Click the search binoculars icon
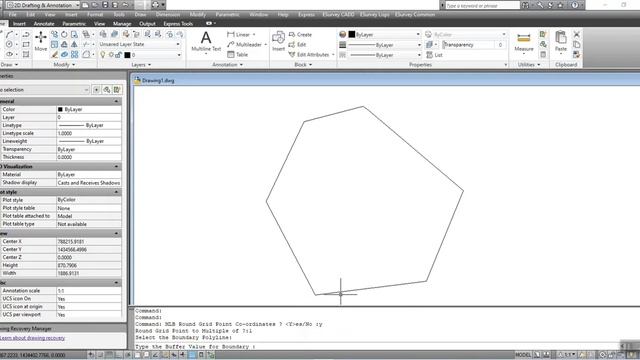 coord(525,5)
